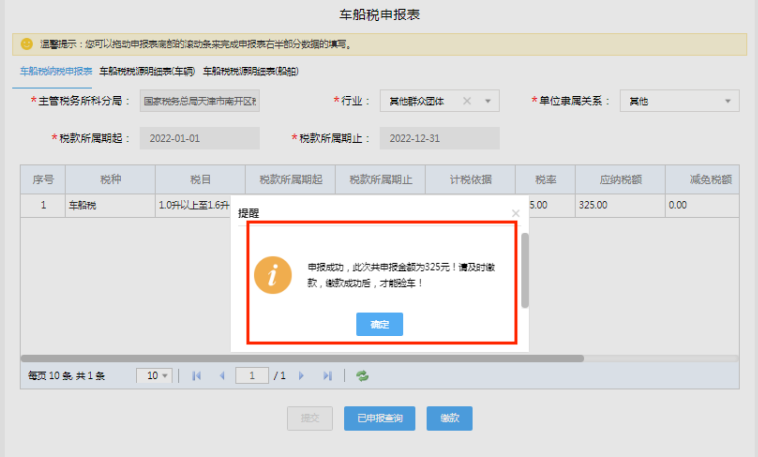Open 车船税税源明细表(车辆) tab

coord(147,72)
